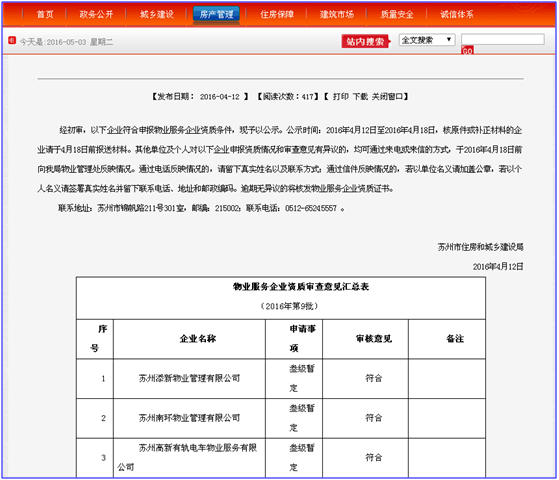Open the 城乡建设 navigation tab
Screen dimensions: 559x480
157,14
